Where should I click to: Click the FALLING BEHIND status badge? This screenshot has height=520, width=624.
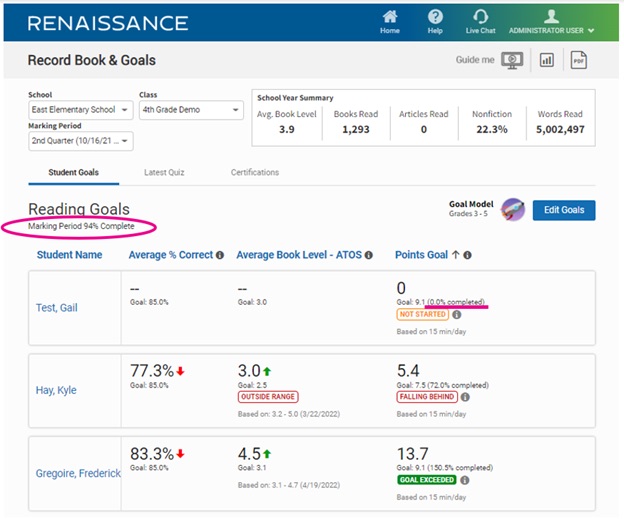[427, 397]
